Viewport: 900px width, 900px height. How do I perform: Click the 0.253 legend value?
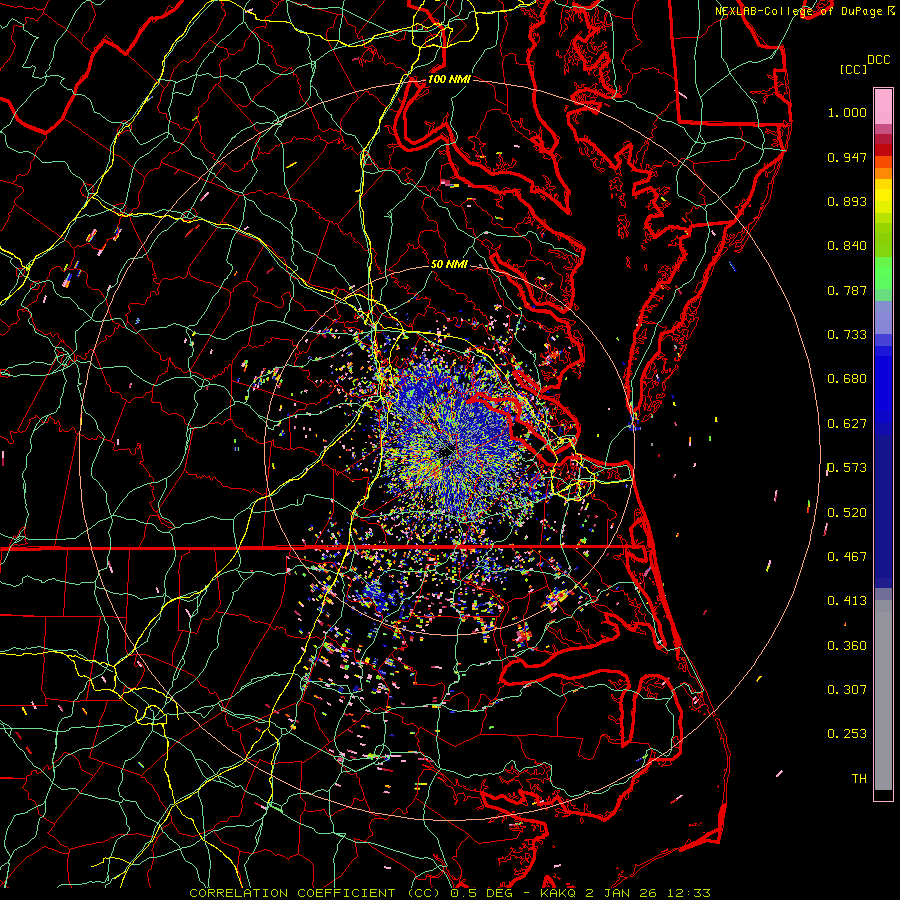[x=847, y=734]
